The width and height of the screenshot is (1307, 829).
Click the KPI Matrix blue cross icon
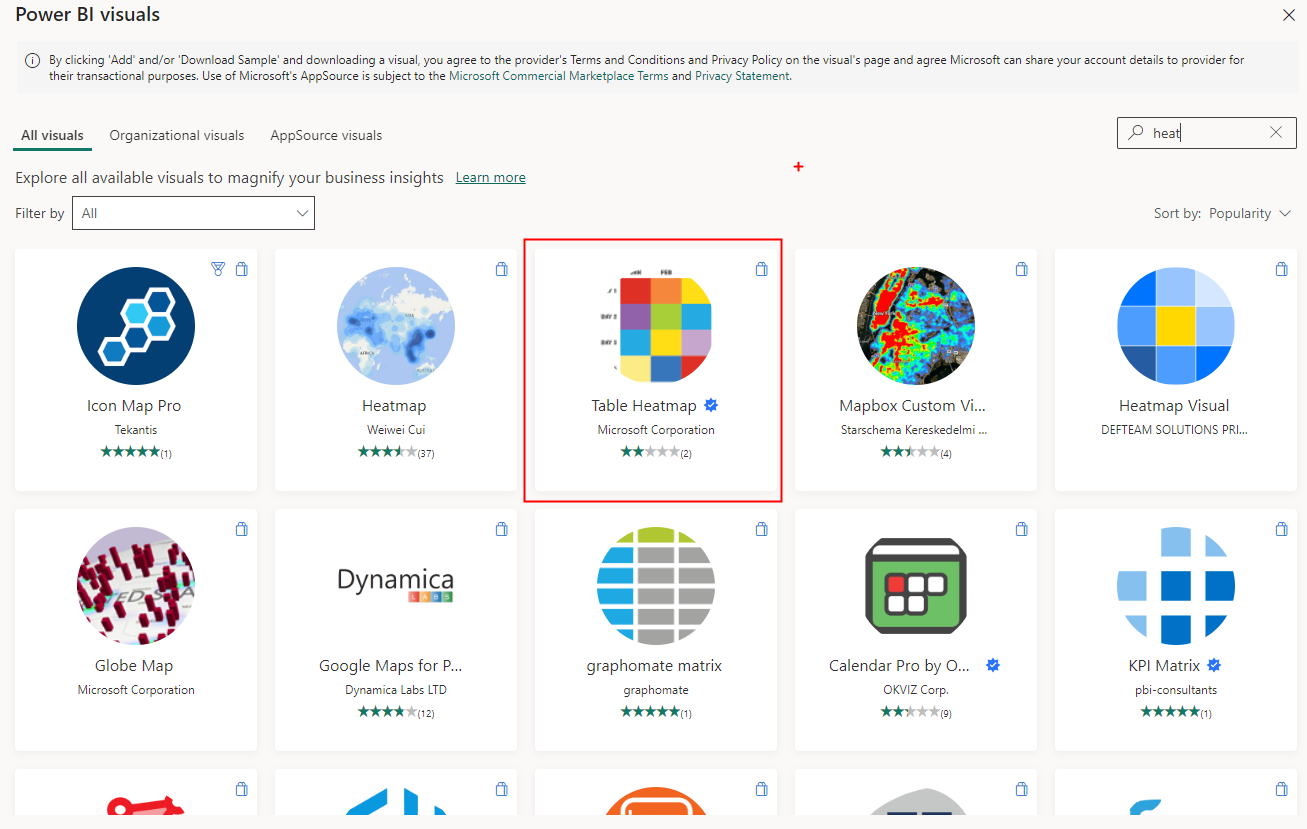coord(1176,586)
